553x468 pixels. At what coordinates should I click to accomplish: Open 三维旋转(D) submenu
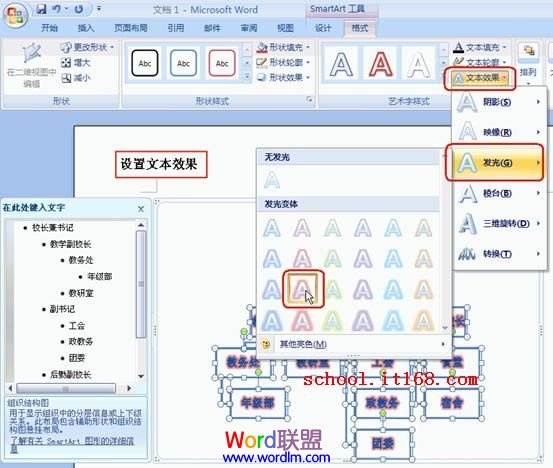(499, 224)
